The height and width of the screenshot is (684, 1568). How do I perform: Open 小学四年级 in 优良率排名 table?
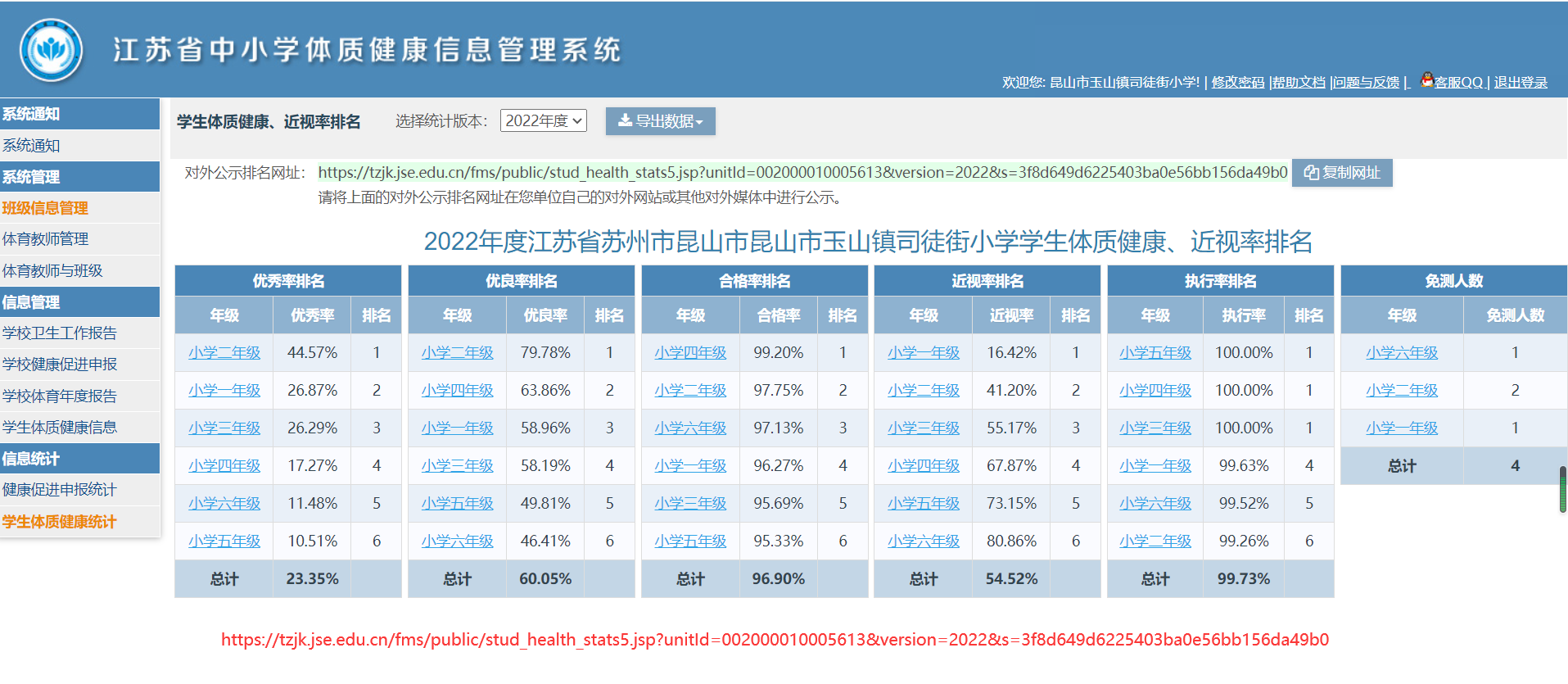tap(458, 391)
